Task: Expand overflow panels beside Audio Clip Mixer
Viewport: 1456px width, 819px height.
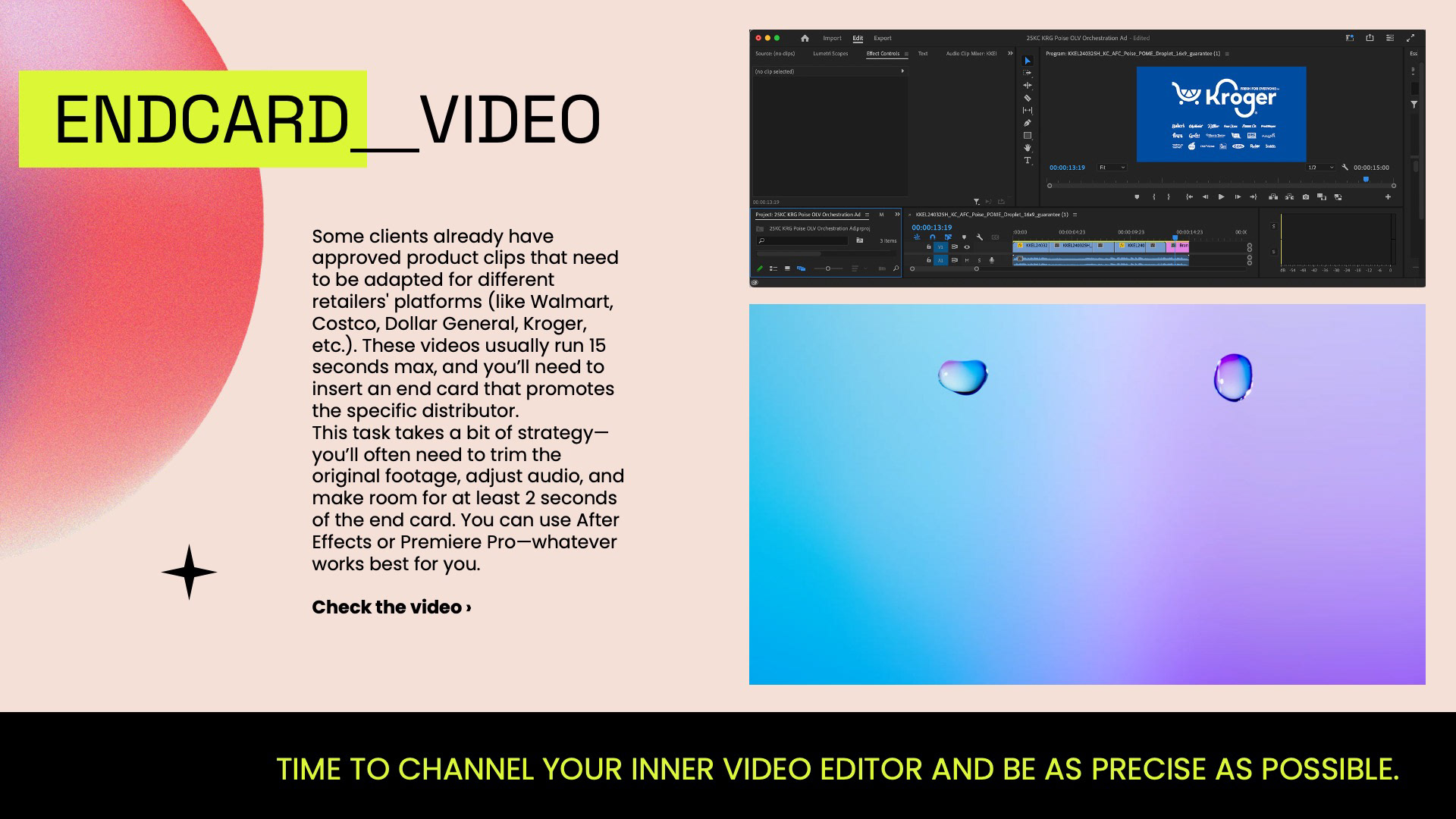Action: tap(1010, 54)
